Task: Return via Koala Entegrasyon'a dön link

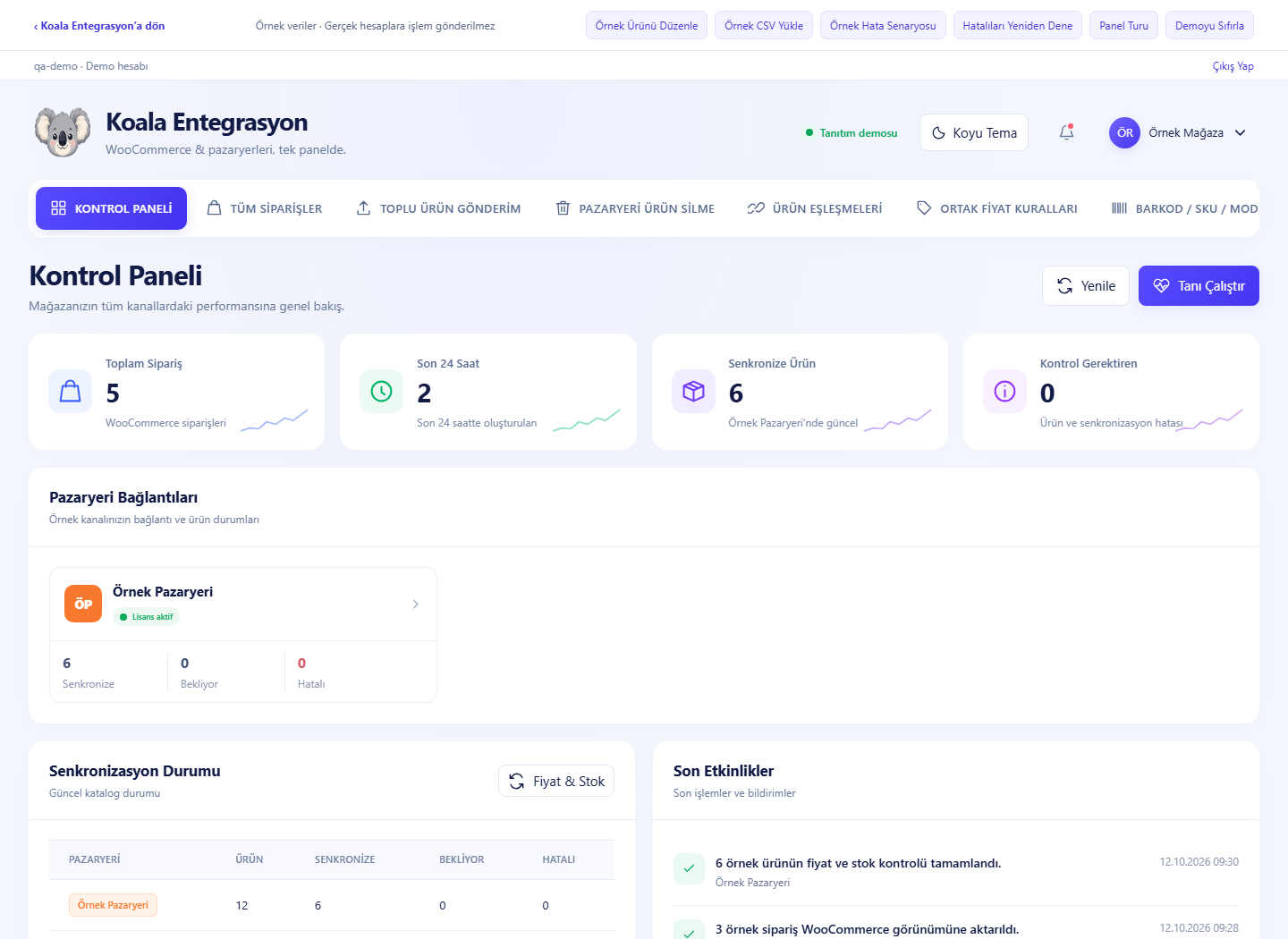Action: tap(99, 26)
